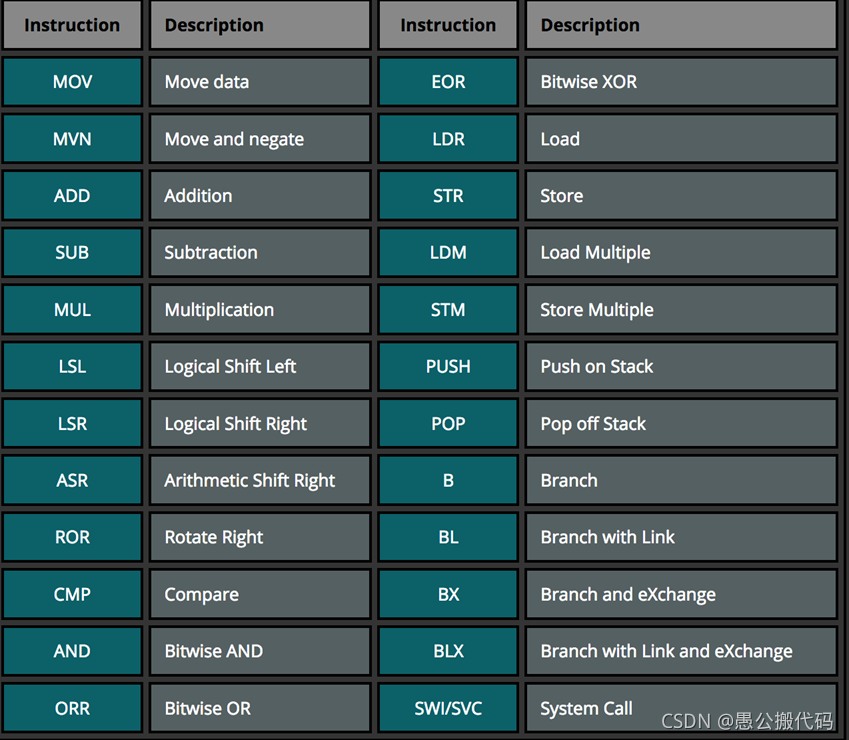Select the EOR instruction cell
The width and height of the screenshot is (849, 740).
(x=448, y=82)
